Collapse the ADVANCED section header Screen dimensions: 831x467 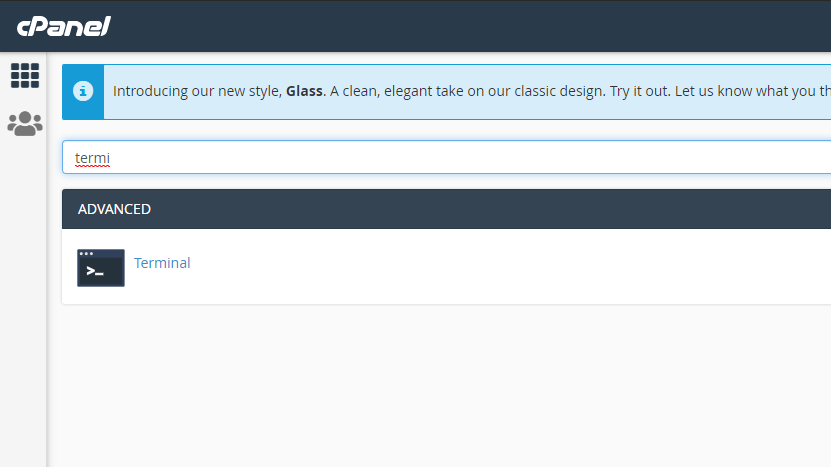115,209
